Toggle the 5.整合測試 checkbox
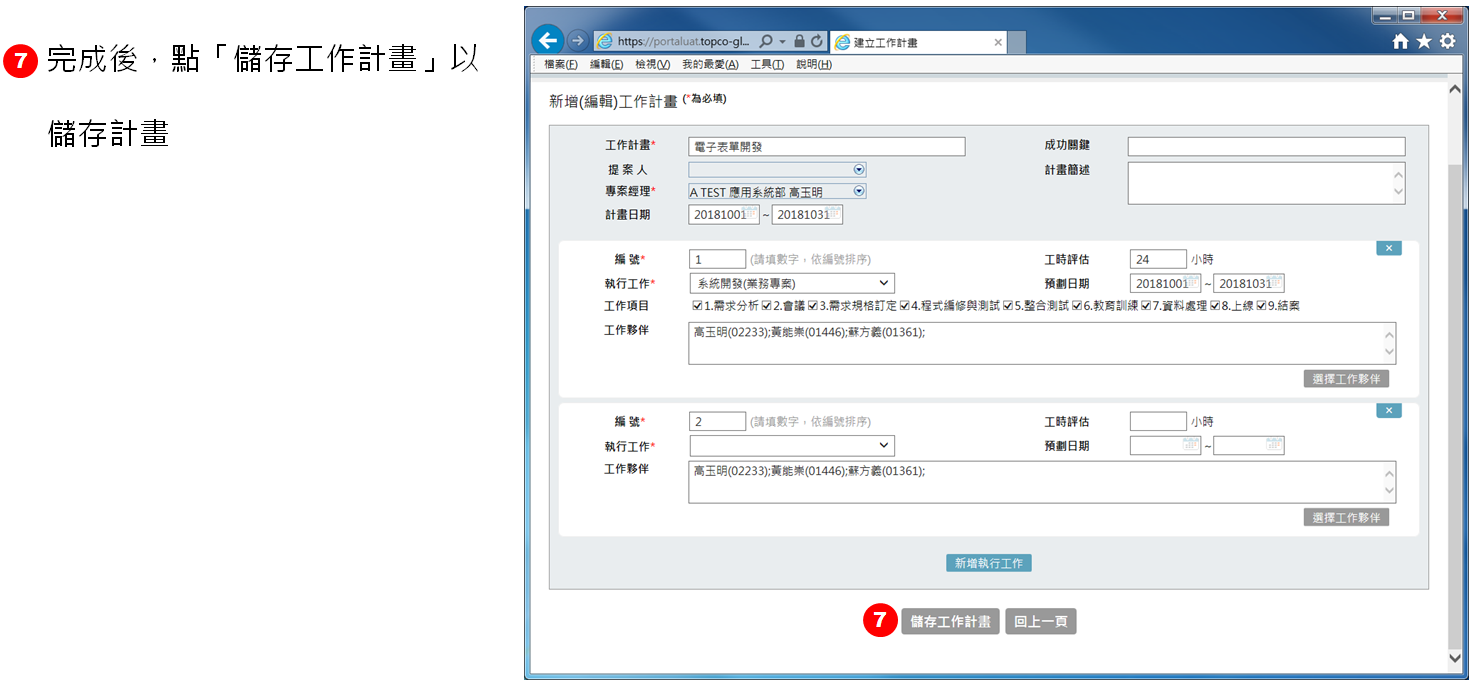 coord(1008,306)
